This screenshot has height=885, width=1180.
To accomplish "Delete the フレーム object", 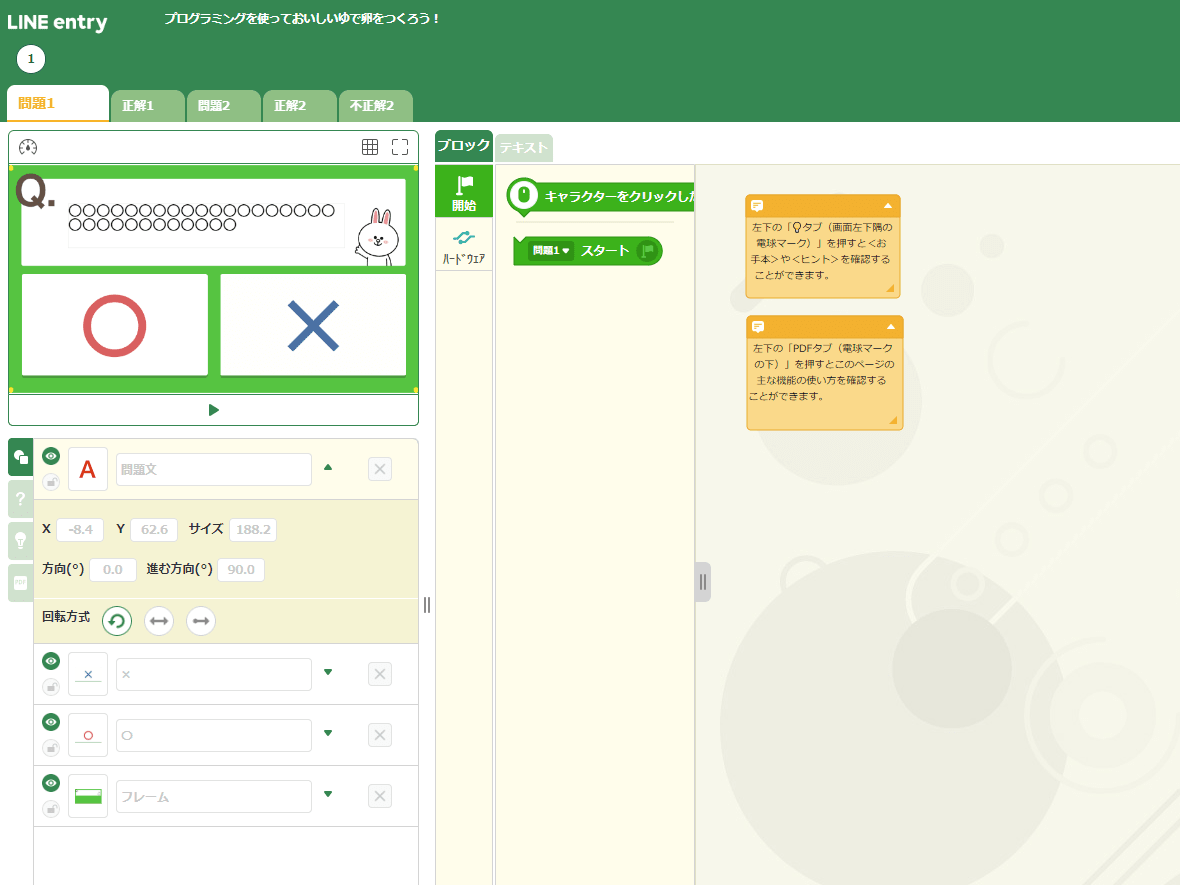I will tap(380, 796).
